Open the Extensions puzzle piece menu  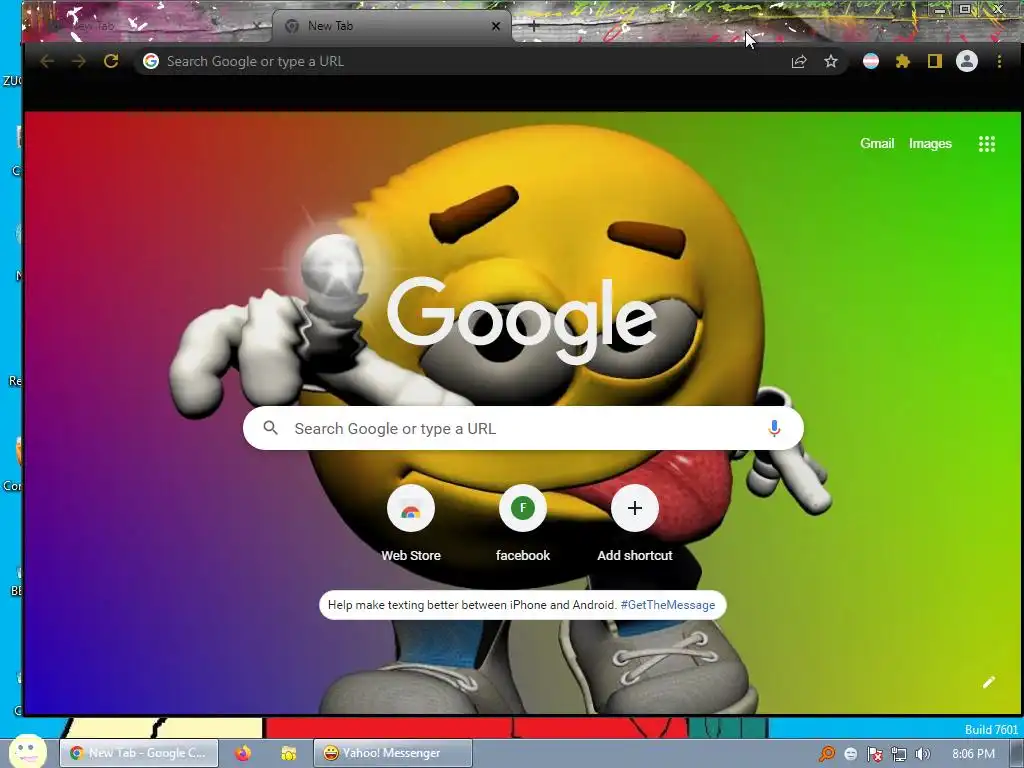(x=903, y=61)
